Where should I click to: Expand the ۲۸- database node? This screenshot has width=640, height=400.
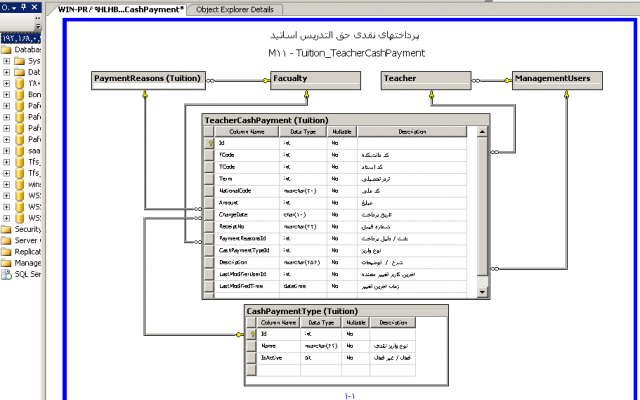point(7,83)
